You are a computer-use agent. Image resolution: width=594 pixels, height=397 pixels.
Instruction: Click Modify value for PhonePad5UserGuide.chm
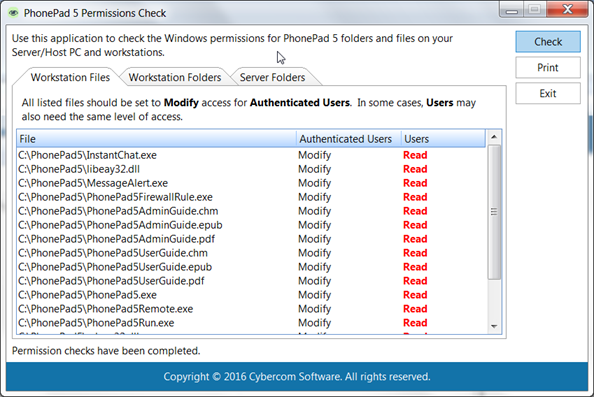[314, 253]
